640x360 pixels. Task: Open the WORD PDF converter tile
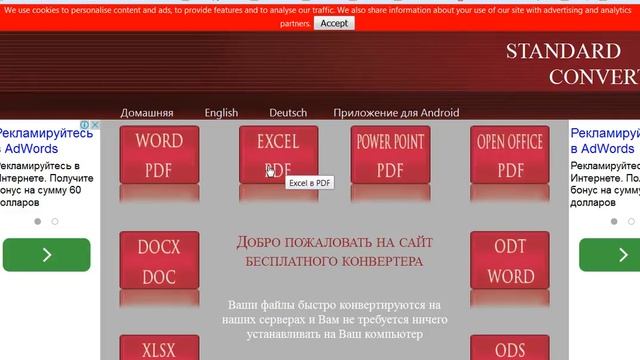pyautogui.click(x=160, y=155)
